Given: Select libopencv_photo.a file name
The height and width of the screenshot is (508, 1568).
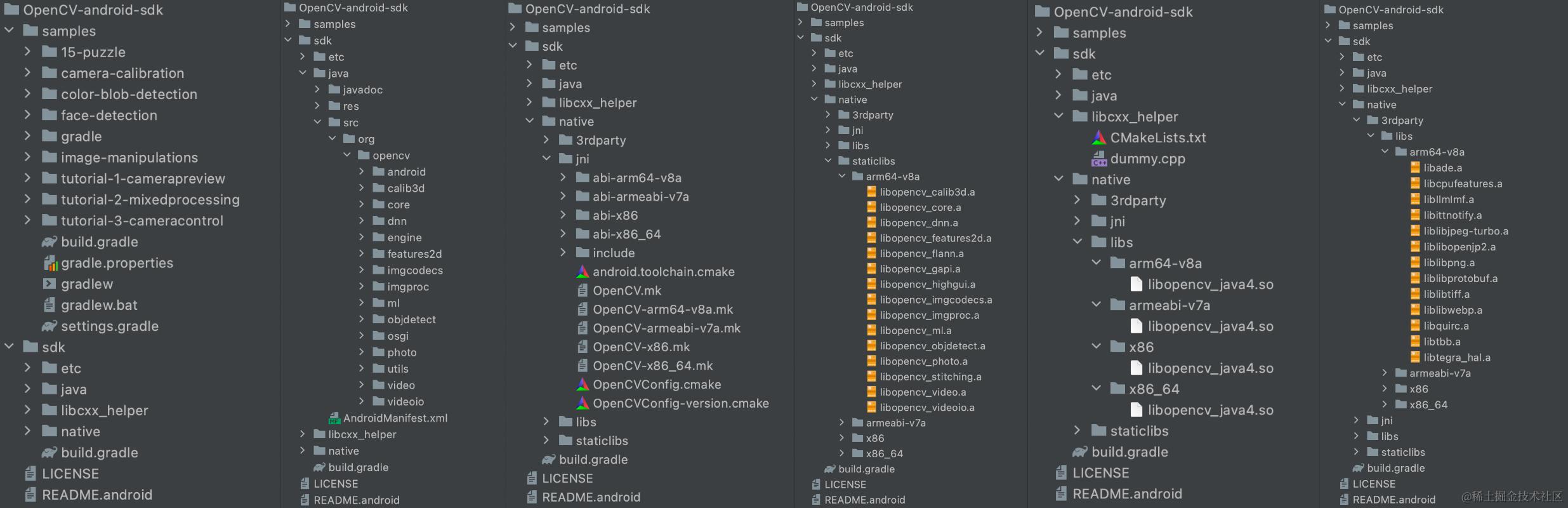Looking at the screenshot, I should tap(924, 361).
